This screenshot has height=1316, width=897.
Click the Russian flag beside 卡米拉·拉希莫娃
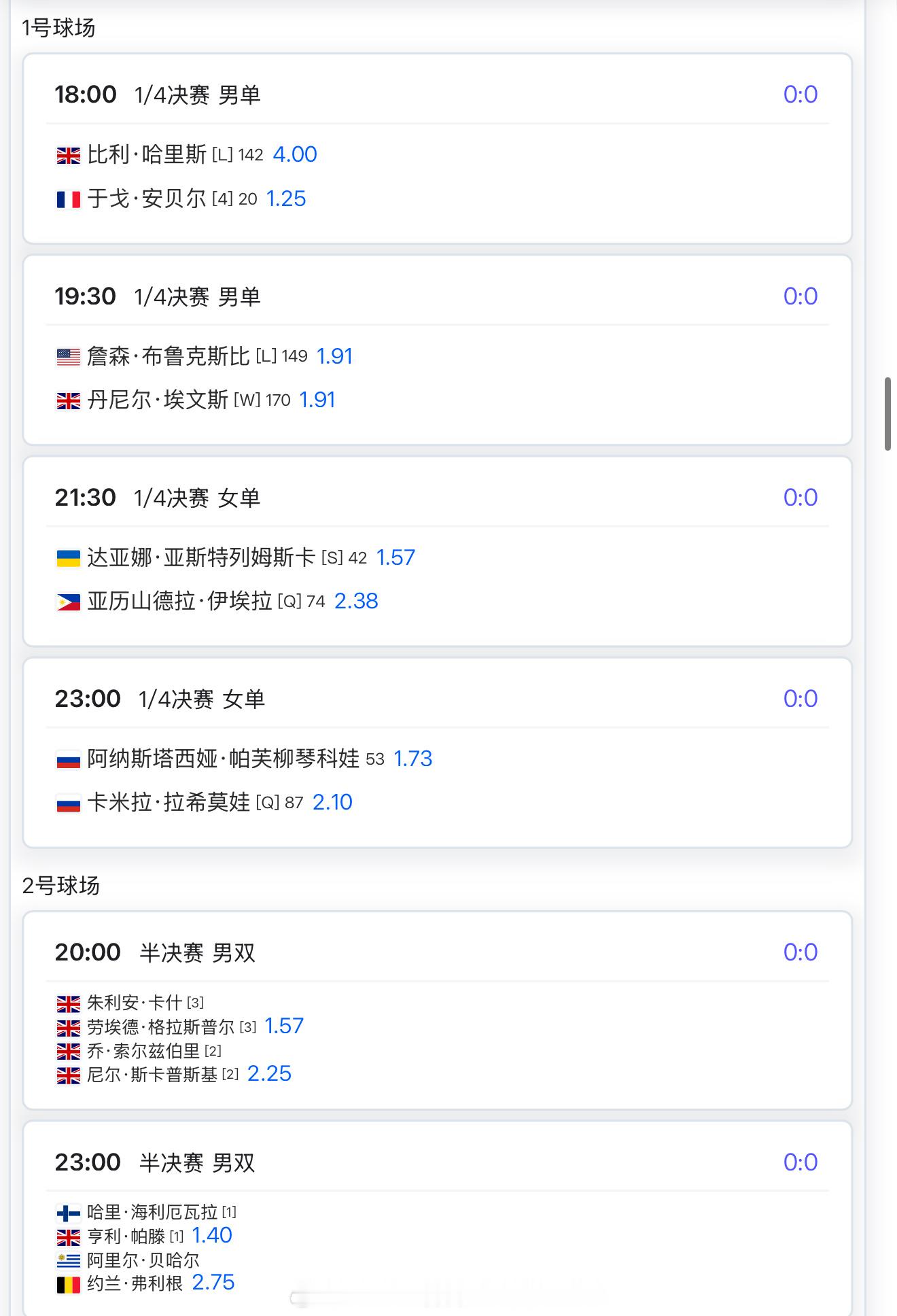tap(68, 803)
